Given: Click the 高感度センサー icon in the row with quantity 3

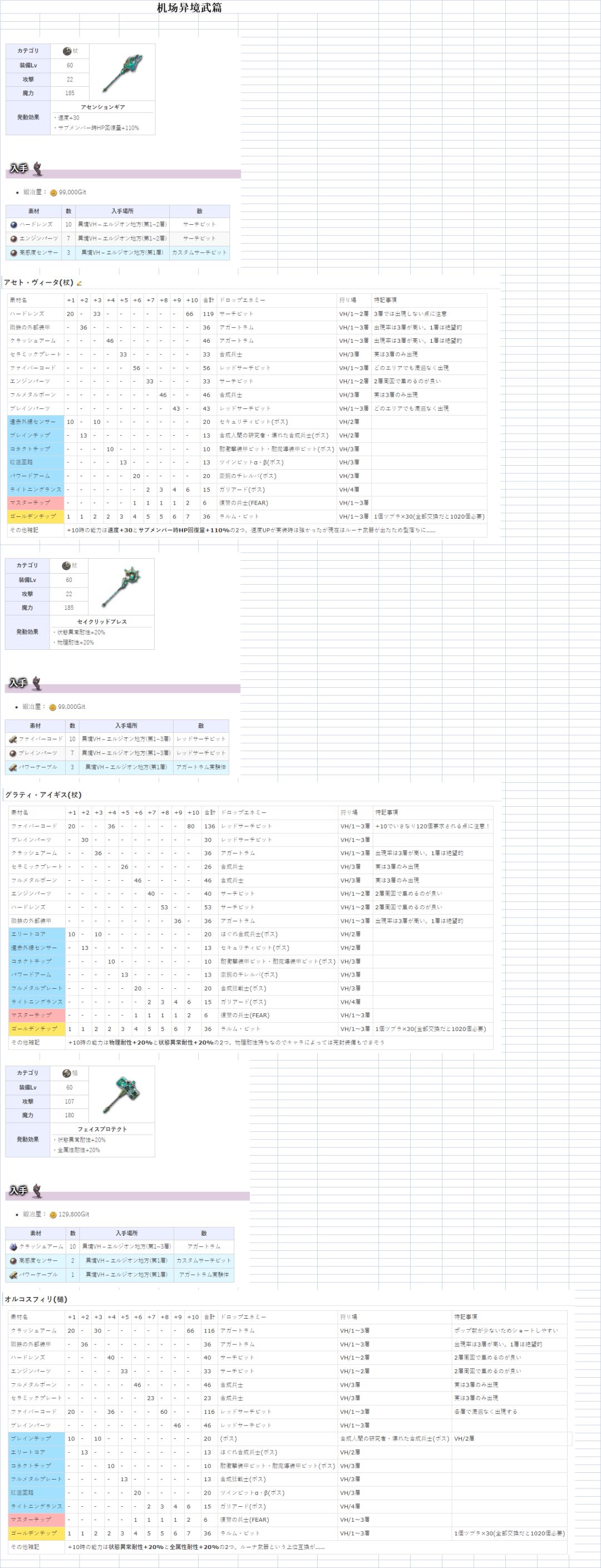Looking at the screenshot, I should [13, 253].
